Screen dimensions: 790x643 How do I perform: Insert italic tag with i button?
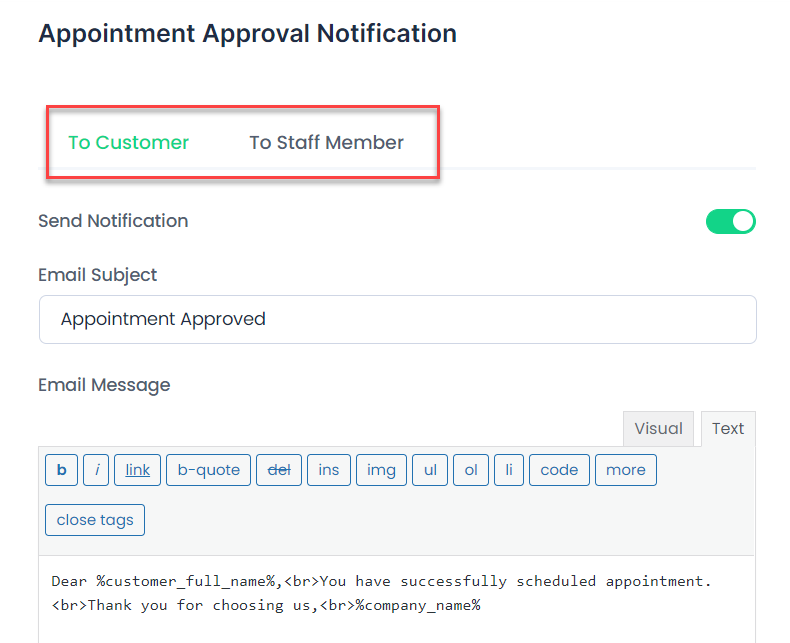96,470
